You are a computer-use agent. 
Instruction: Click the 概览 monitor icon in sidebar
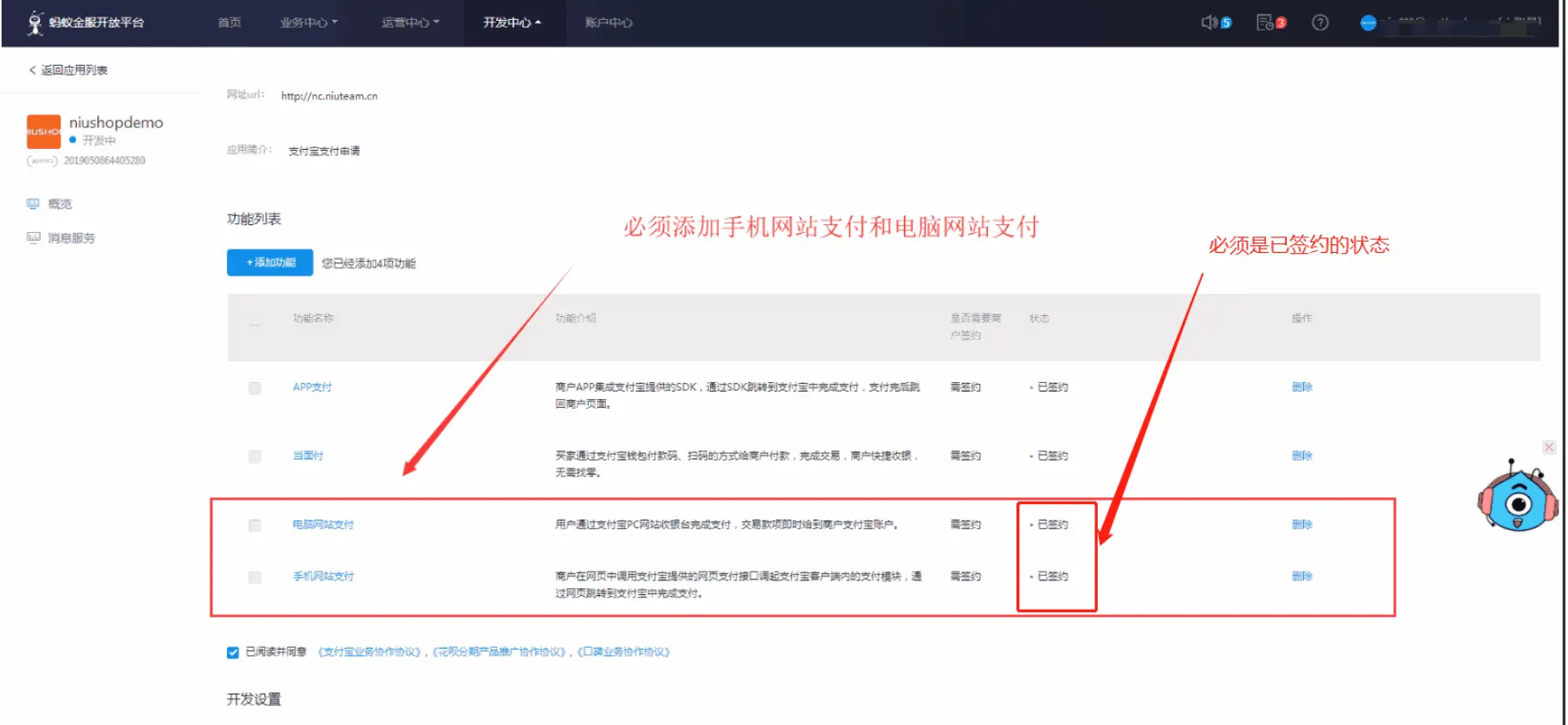[33, 204]
